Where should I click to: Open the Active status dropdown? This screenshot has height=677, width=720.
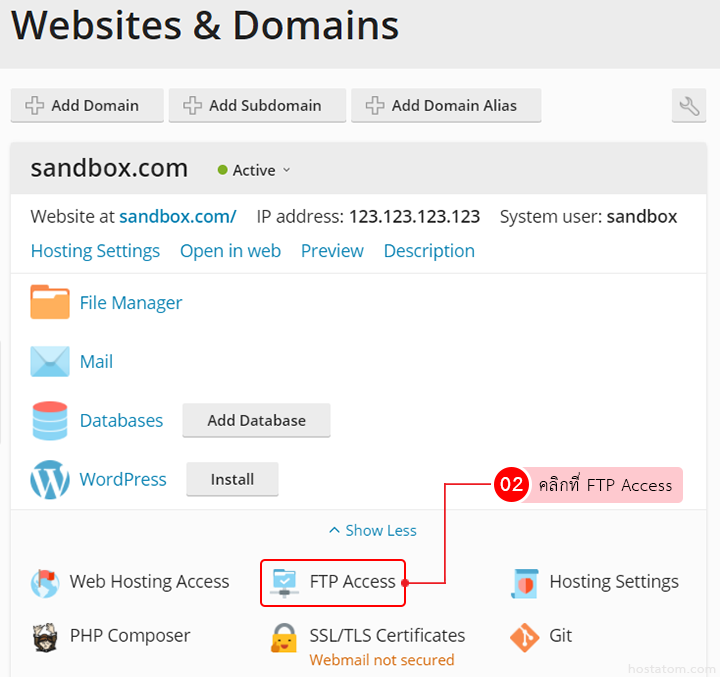tap(255, 170)
